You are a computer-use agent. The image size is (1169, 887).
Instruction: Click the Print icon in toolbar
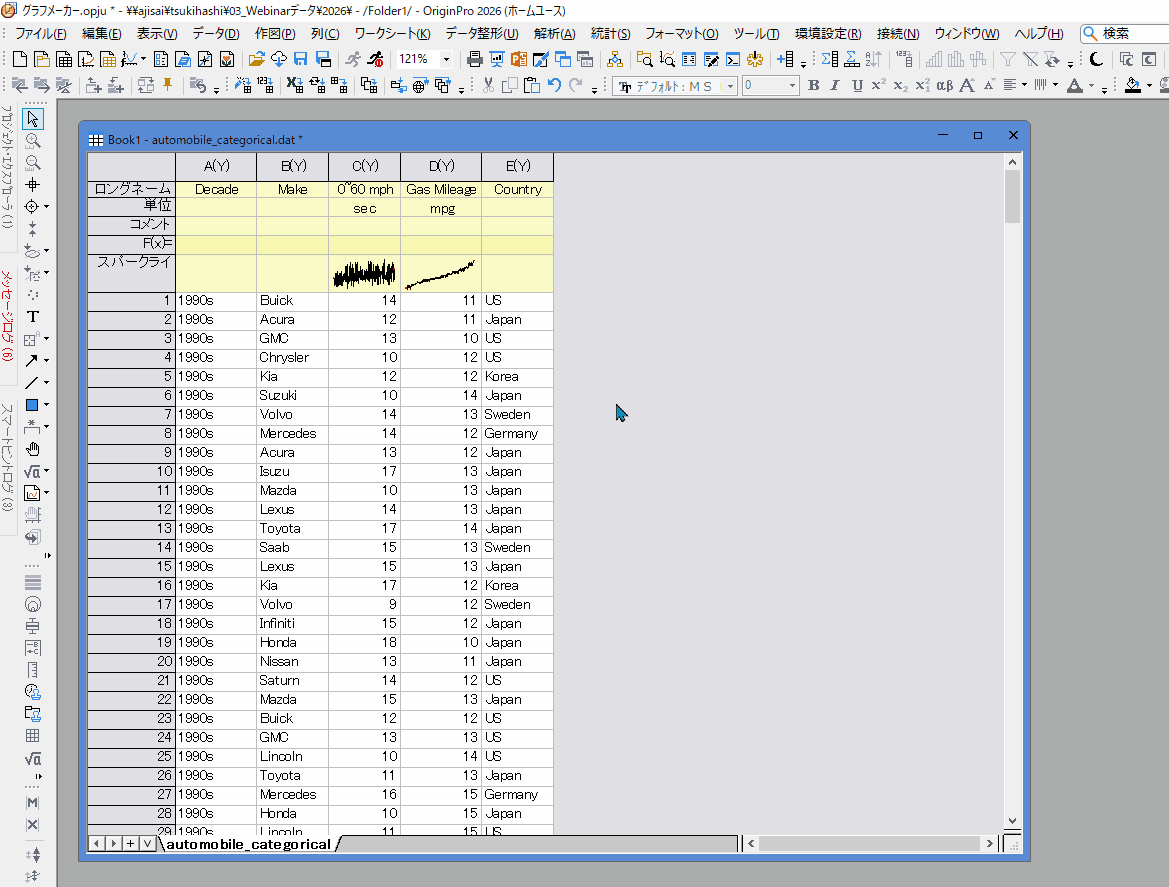(x=475, y=59)
